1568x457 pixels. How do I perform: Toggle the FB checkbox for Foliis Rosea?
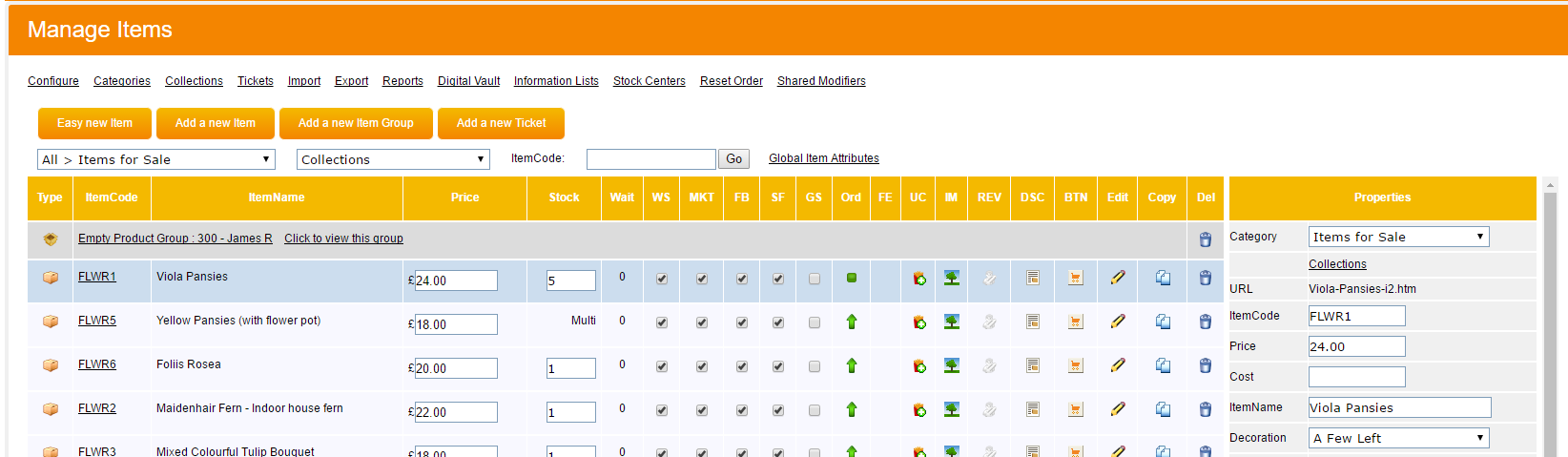coord(741,367)
